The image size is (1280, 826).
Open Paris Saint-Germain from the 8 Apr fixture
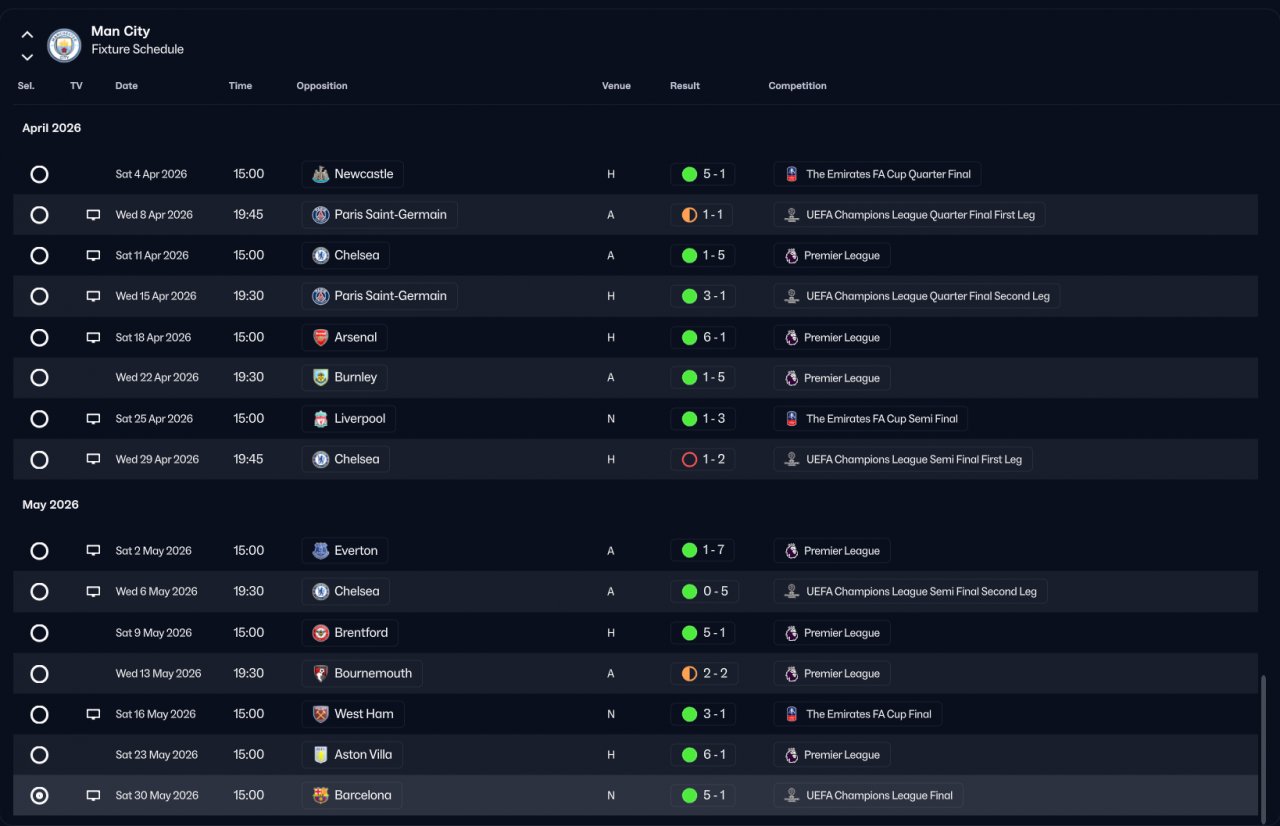[x=380, y=215]
